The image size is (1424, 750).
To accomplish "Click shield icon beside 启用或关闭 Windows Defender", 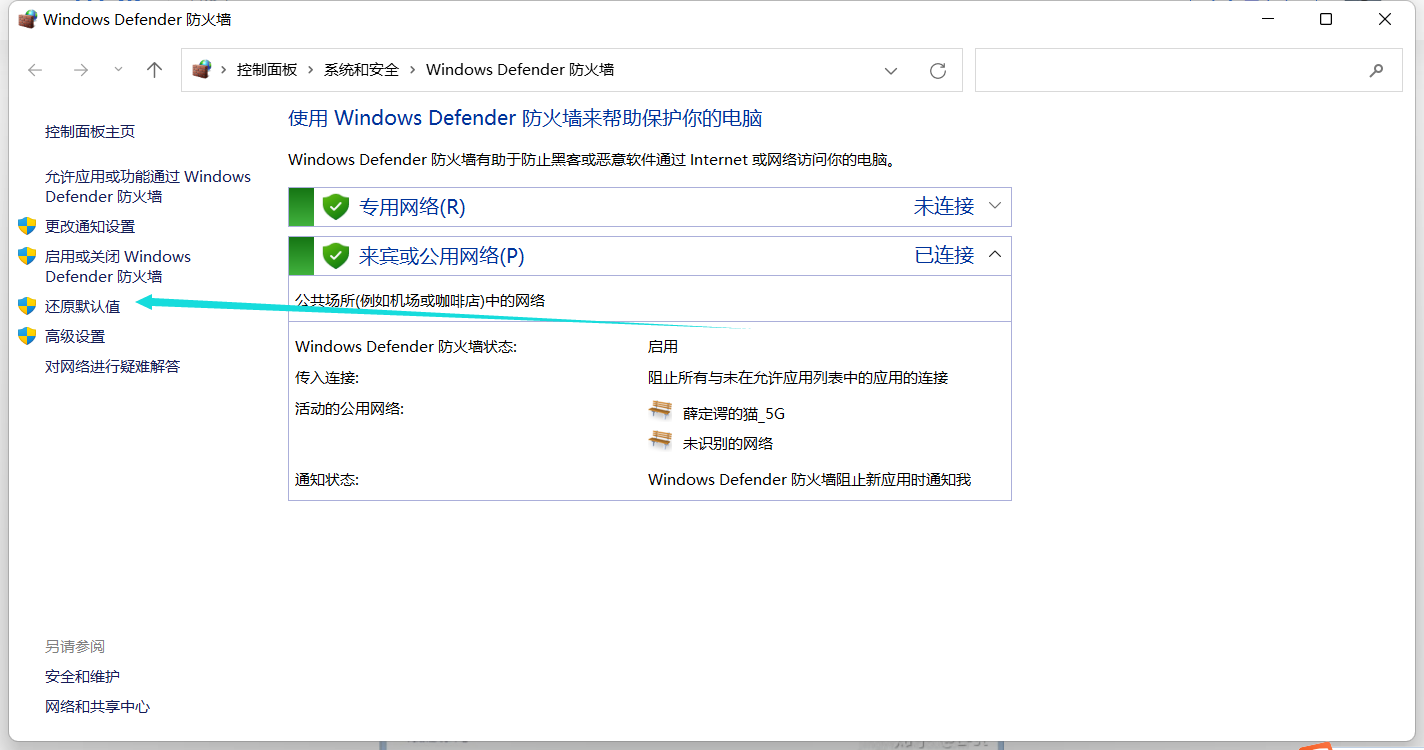I will click(x=27, y=256).
